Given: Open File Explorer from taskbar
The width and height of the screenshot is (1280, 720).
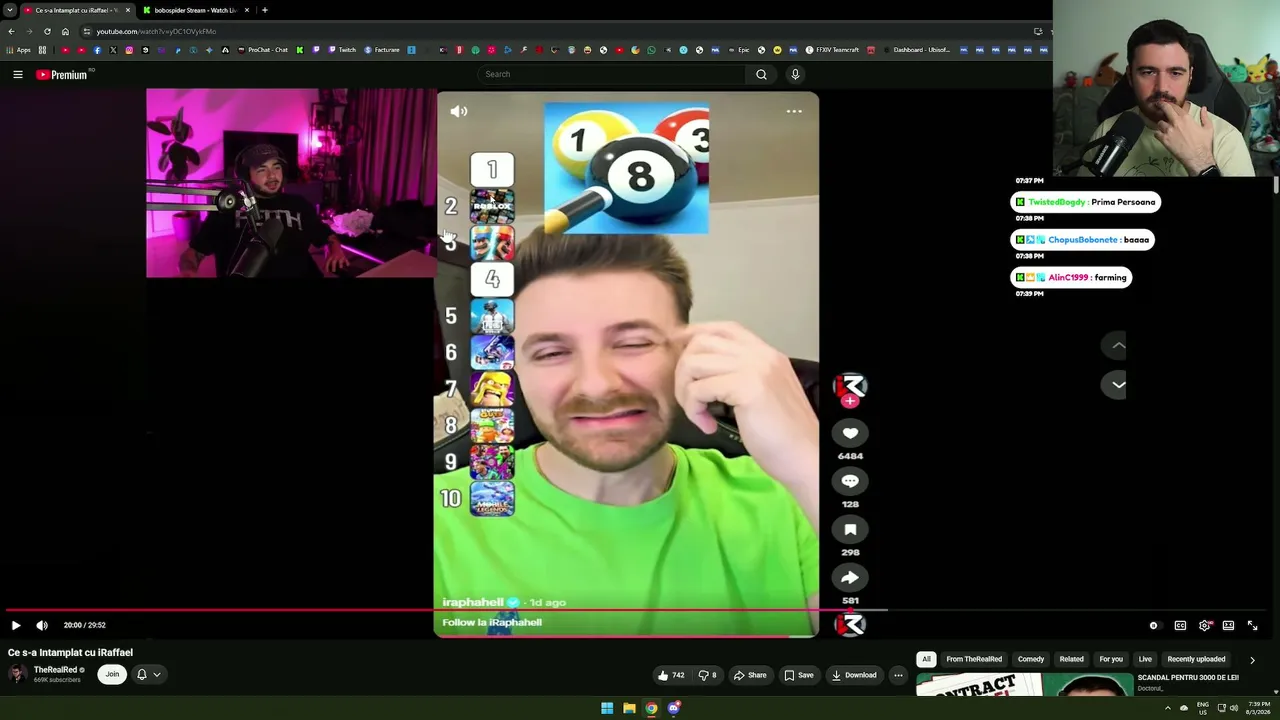Looking at the screenshot, I should (629, 708).
